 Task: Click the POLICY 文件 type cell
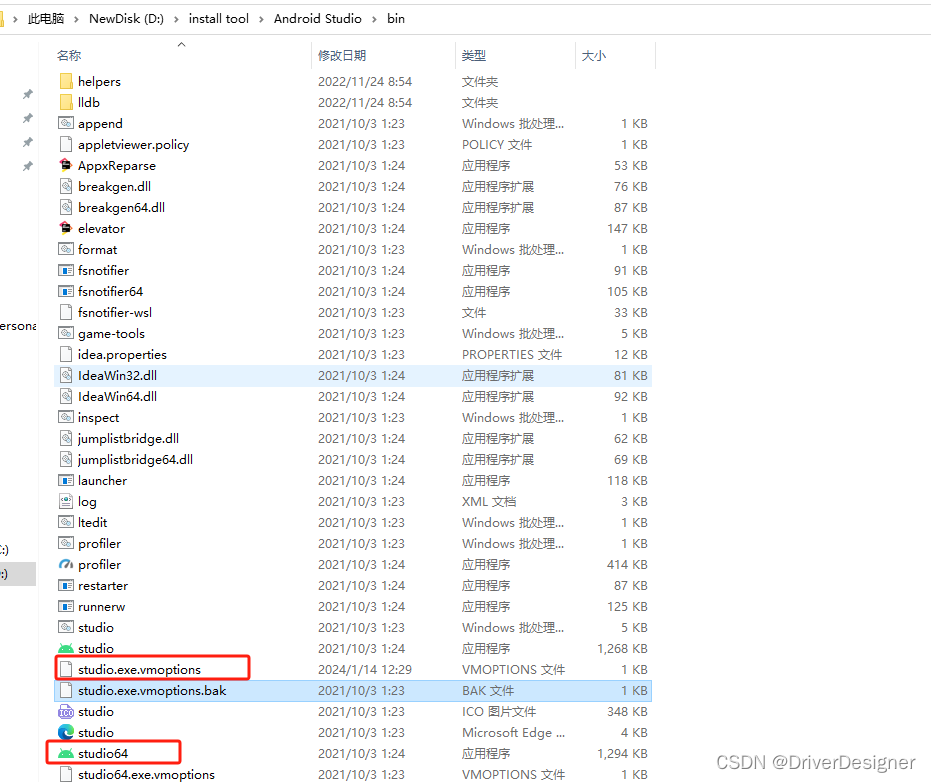(497, 144)
